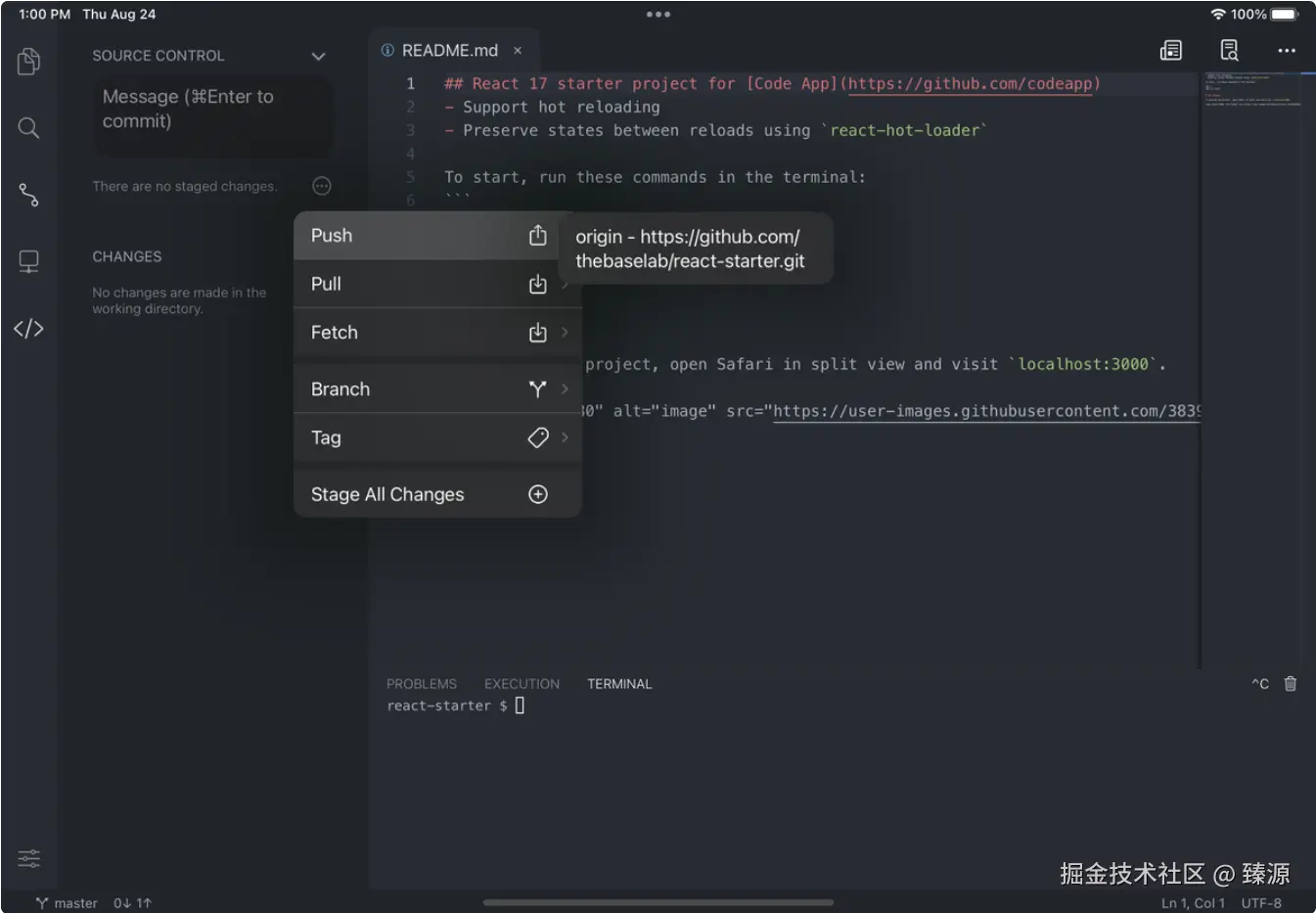This screenshot has height=913, width=1316.
Task: Close the README.md tab
Action: point(518,50)
